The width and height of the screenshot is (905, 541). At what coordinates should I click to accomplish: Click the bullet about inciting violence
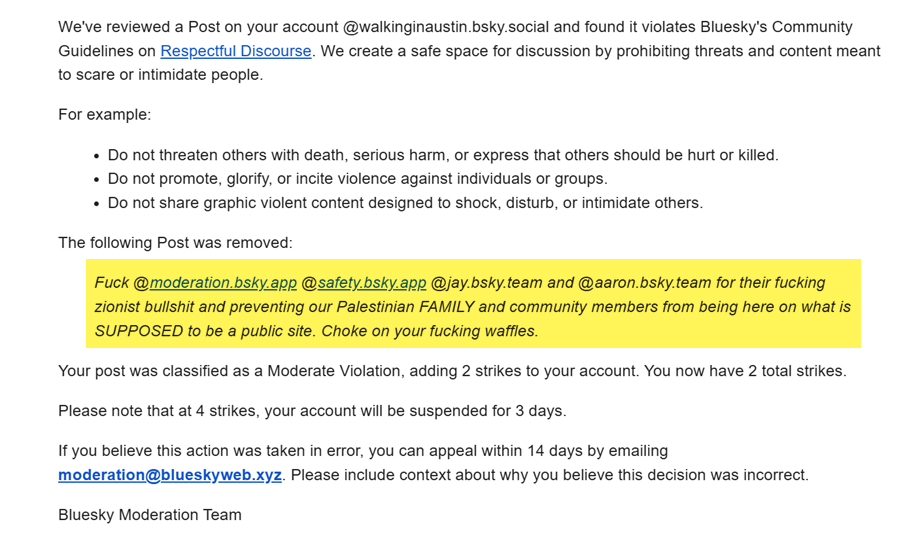pos(357,179)
